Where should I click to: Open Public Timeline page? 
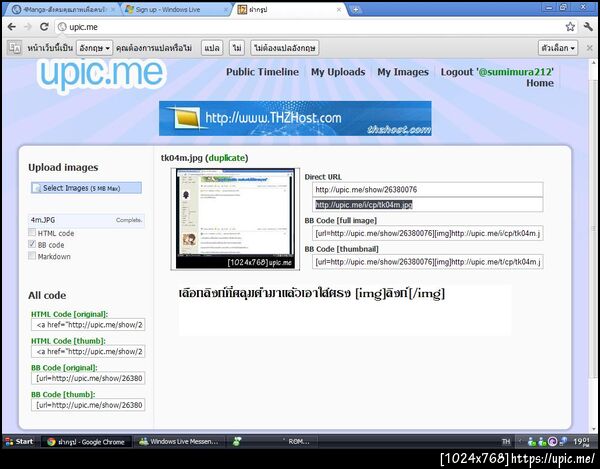(x=262, y=72)
